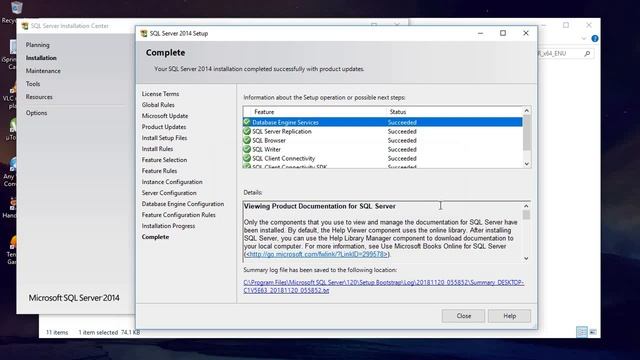Open Options in Installation Center window
Image resolution: width=640 pixels, height=360 pixels.
36,113
